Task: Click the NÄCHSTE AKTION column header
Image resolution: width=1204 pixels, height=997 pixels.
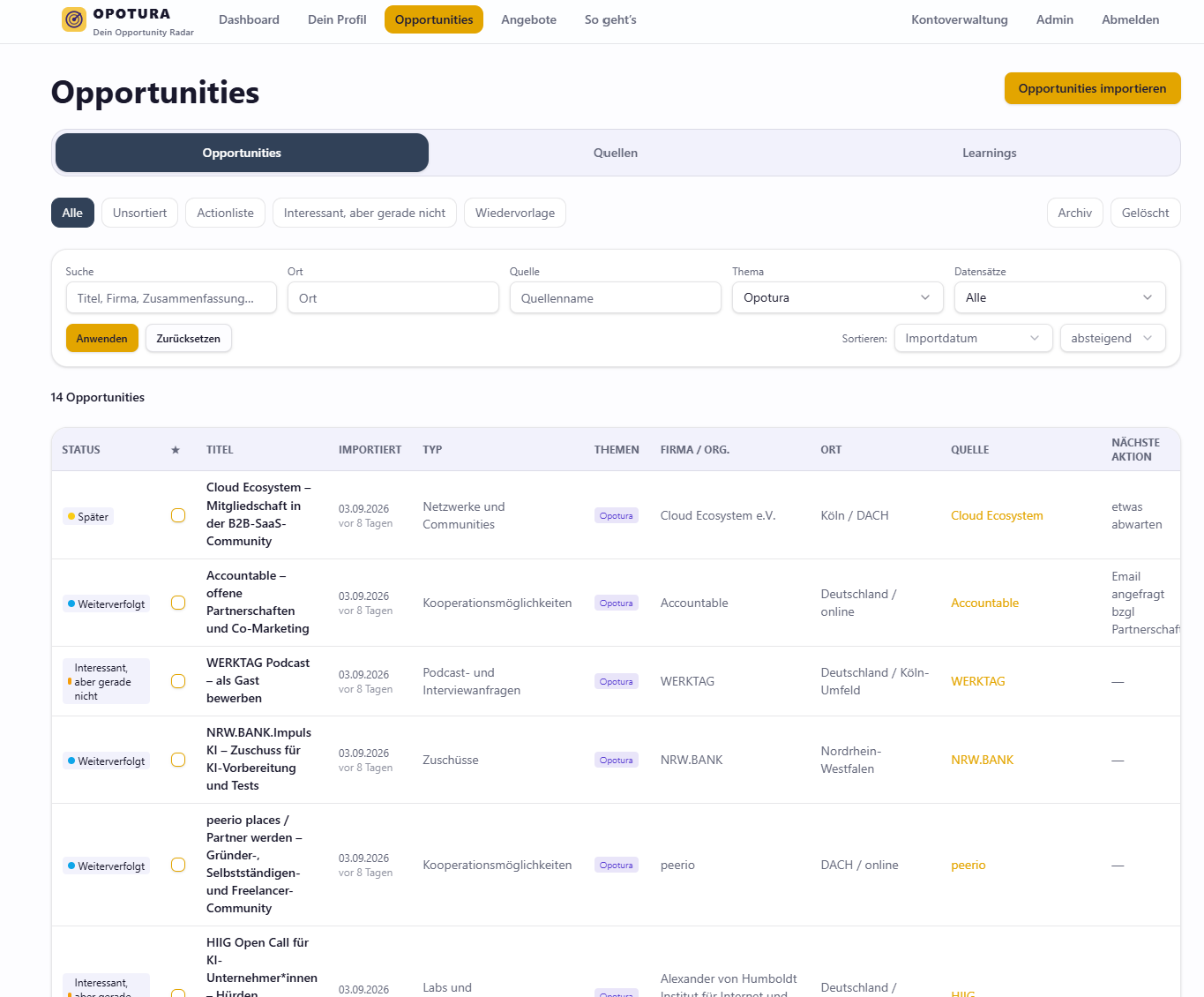Action: point(1136,450)
